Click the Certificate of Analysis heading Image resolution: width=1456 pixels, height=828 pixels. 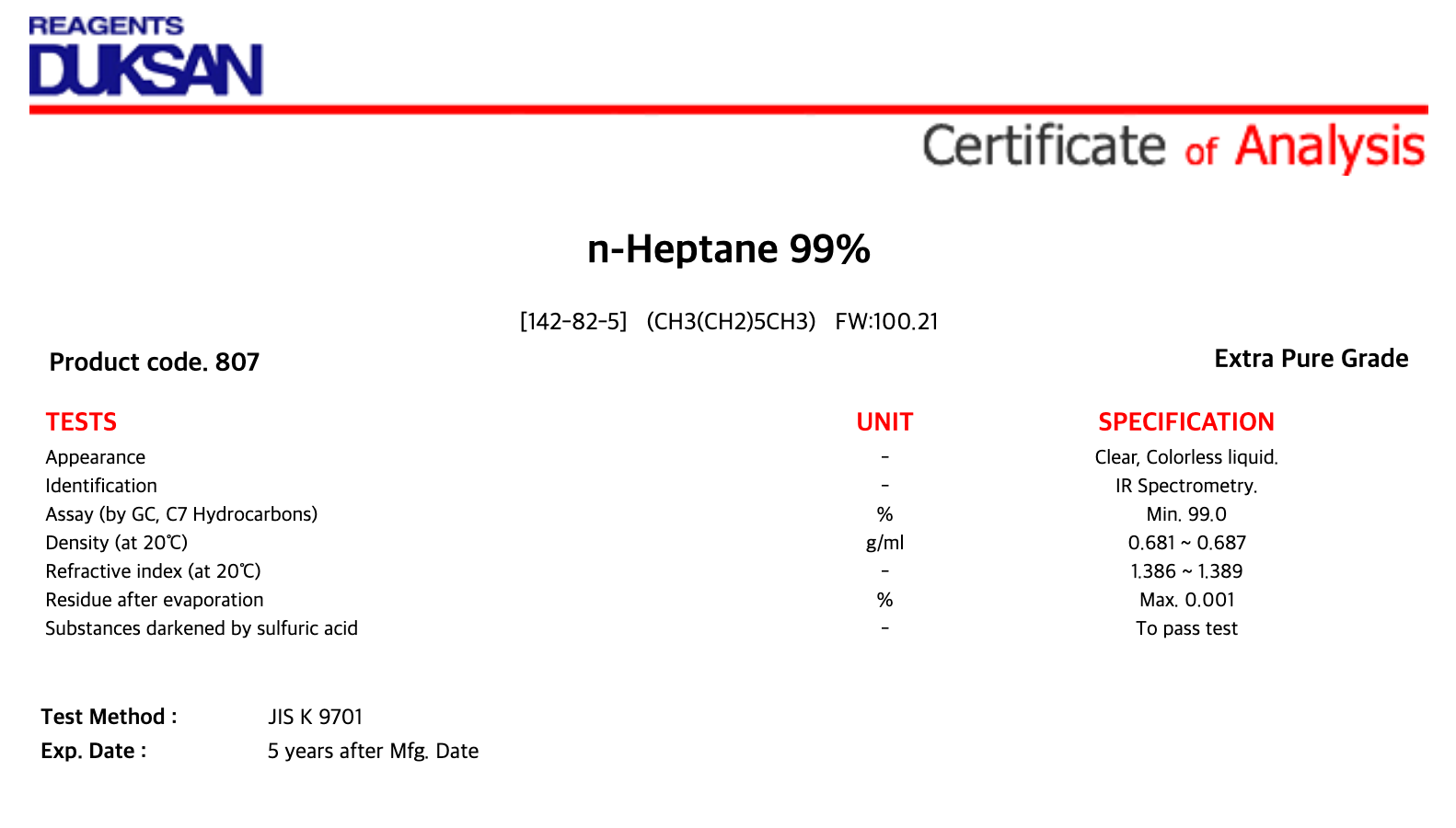[1174, 147]
